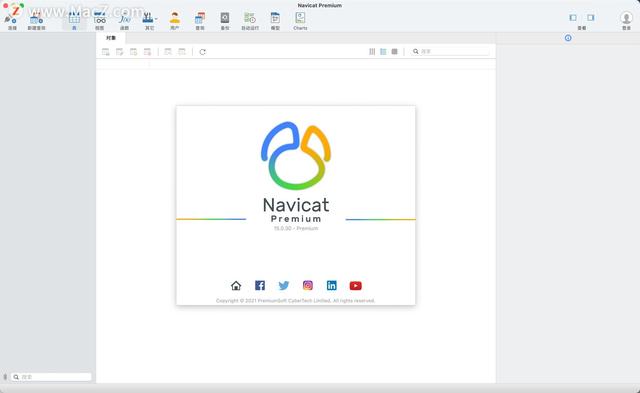Click the refresh button in object toolbar

coord(202,52)
